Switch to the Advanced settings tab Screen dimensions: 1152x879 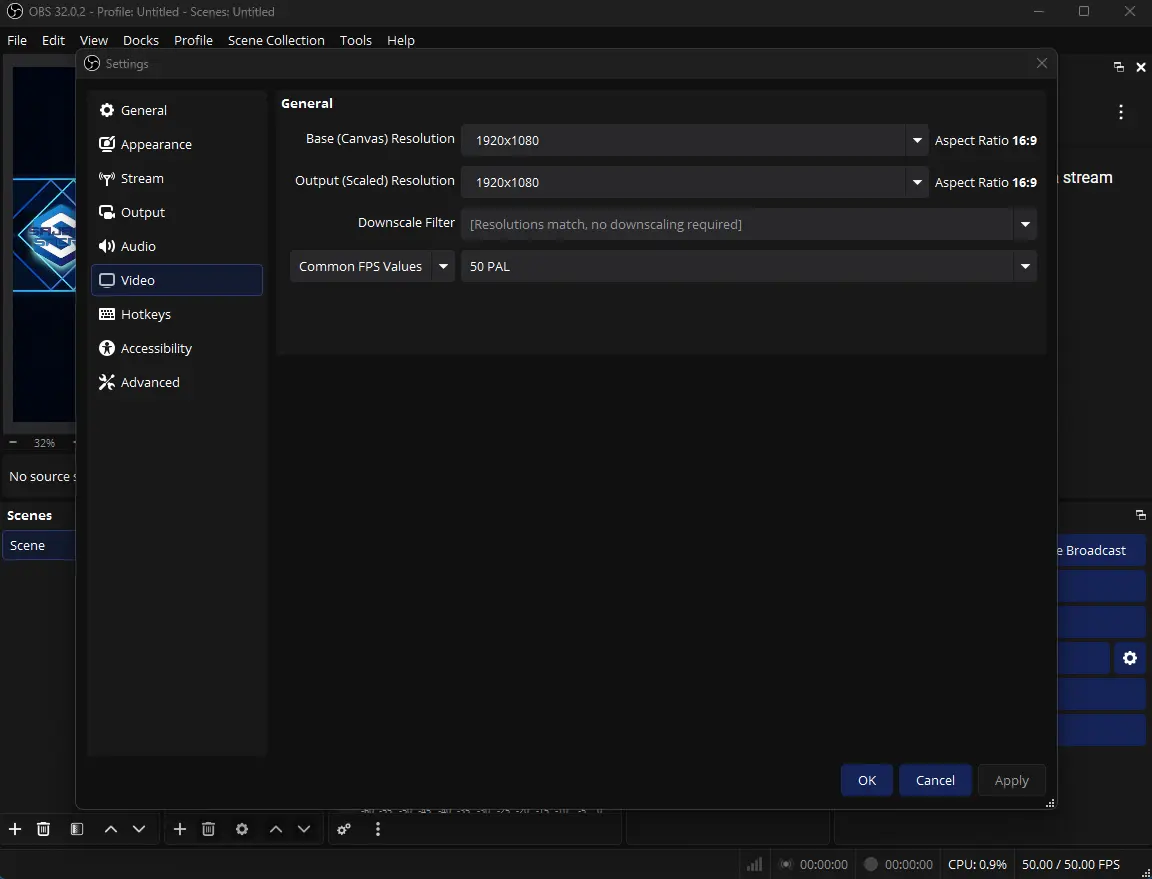(150, 382)
